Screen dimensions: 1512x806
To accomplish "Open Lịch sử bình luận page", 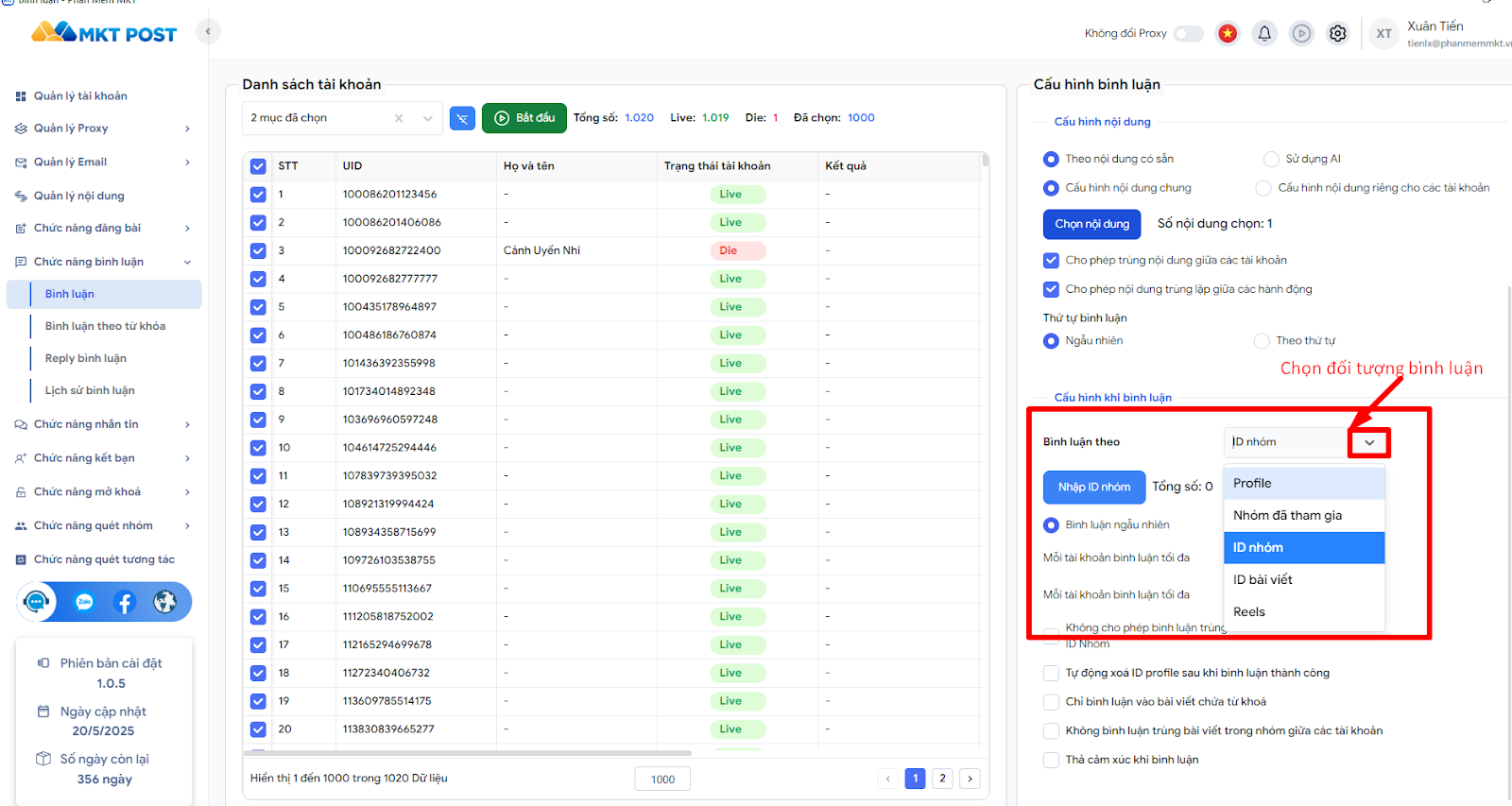I will tap(90, 391).
